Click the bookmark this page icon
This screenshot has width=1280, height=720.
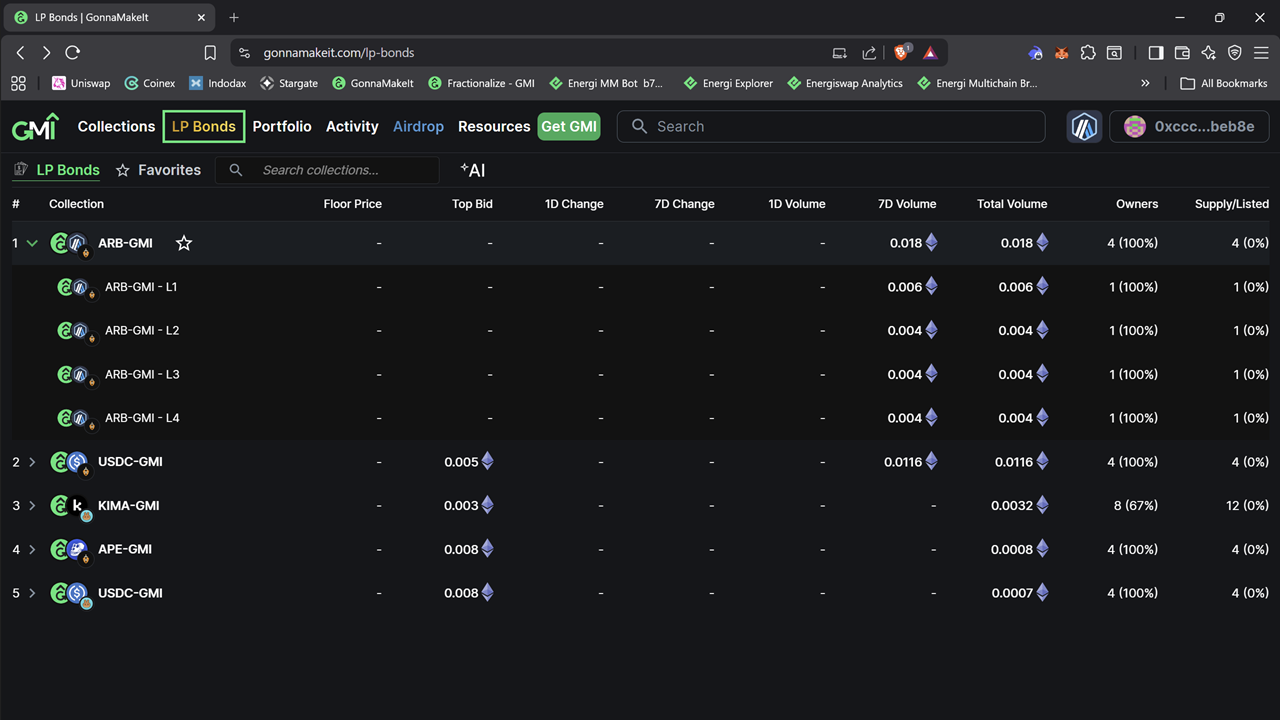point(210,53)
